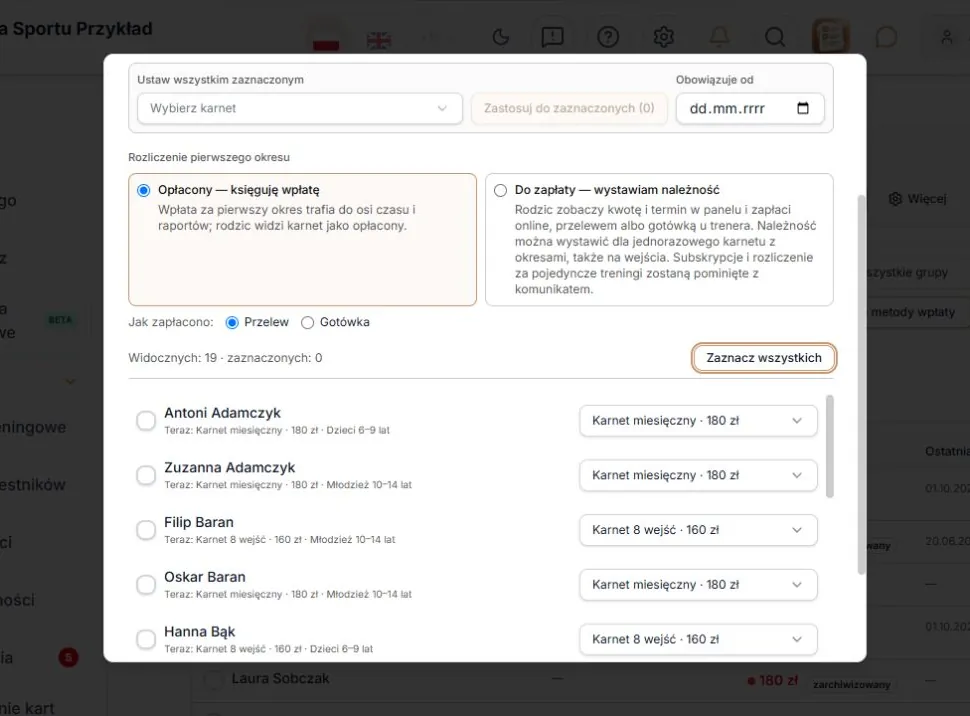Open karnet dropdown for Antoni Adamczyk
Image resolution: width=970 pixels, height=716 pixels.
[698, 421]
